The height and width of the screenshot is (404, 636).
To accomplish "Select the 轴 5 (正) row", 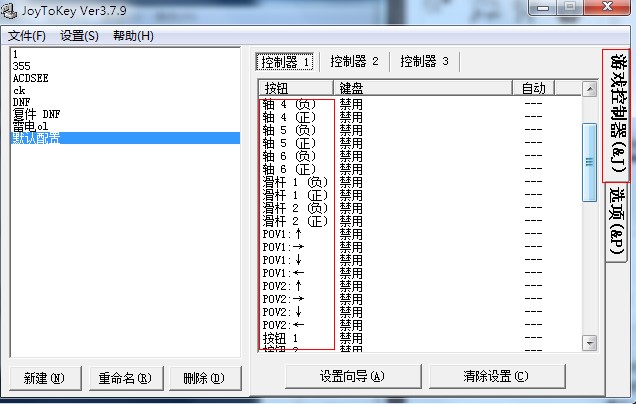I will [420, 143].
